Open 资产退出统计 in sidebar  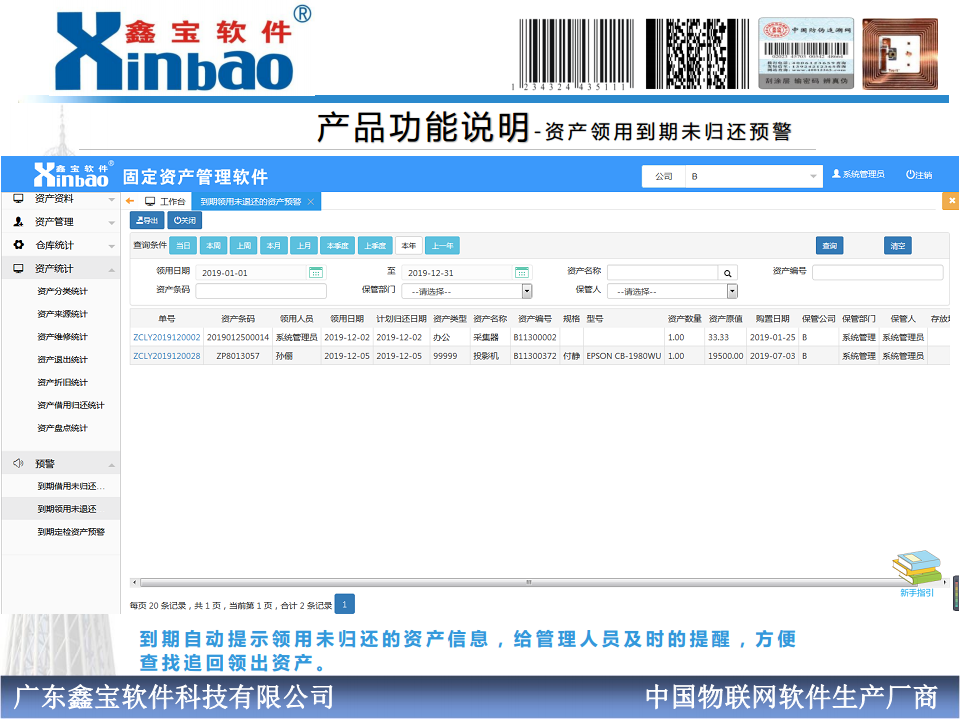click(62, 359)
